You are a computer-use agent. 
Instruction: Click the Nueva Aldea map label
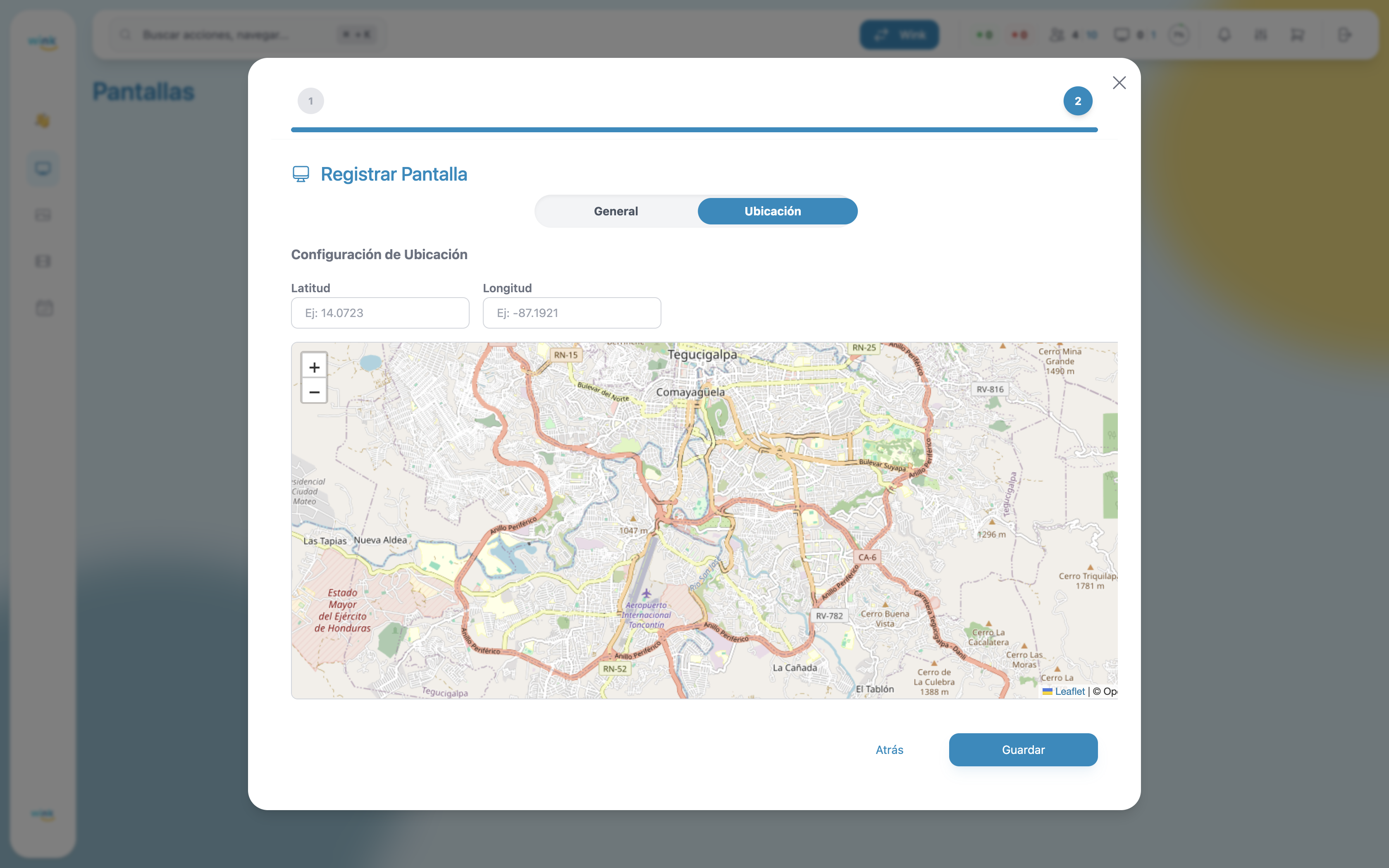[x=380, y=540]
